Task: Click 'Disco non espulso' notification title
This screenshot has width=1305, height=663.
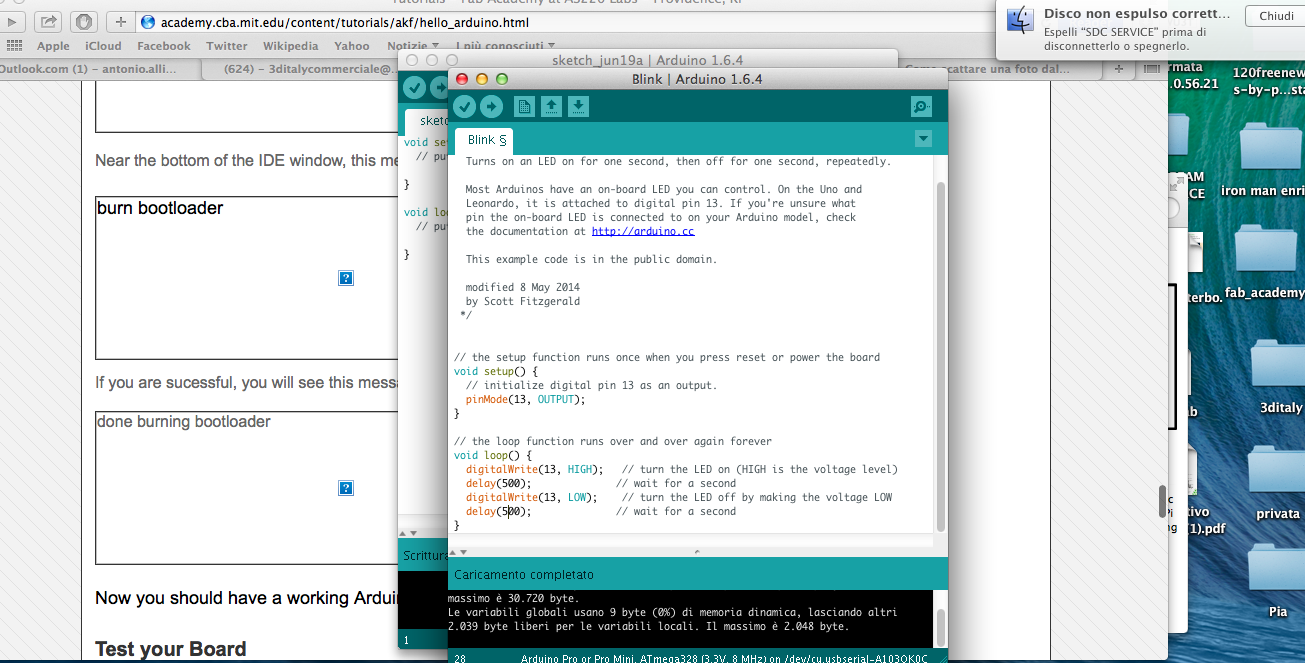Action: click(1137, 14)
